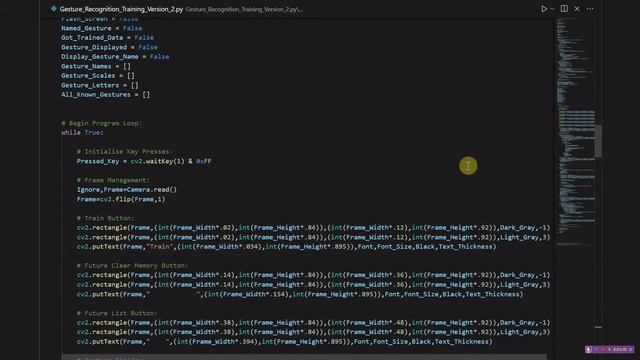Place cursor on Gesture_Letters = []

pyautogui.click(x=100, y=85)
